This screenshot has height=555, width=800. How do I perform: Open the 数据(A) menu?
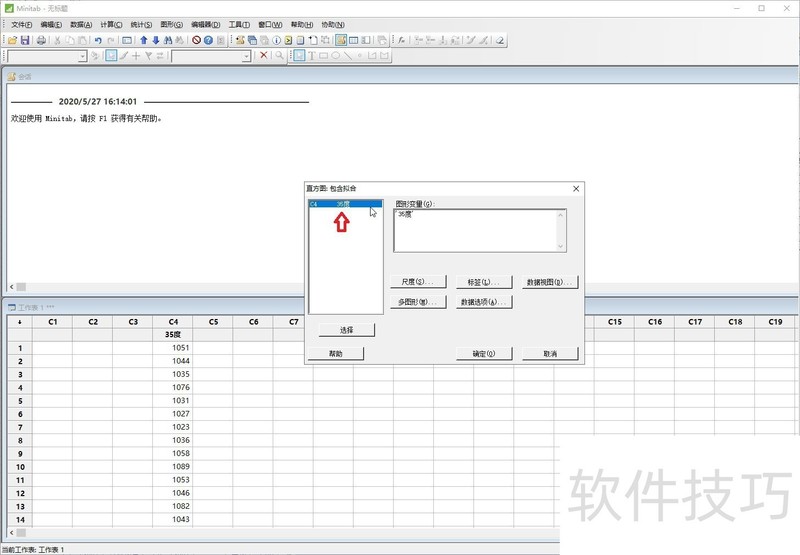point(81,24)
